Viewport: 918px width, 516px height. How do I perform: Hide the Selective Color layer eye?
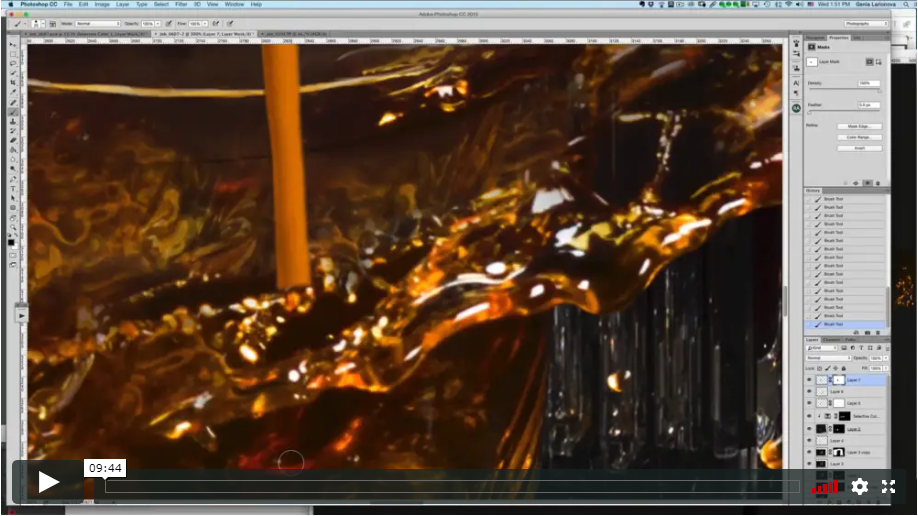point(809,416)
